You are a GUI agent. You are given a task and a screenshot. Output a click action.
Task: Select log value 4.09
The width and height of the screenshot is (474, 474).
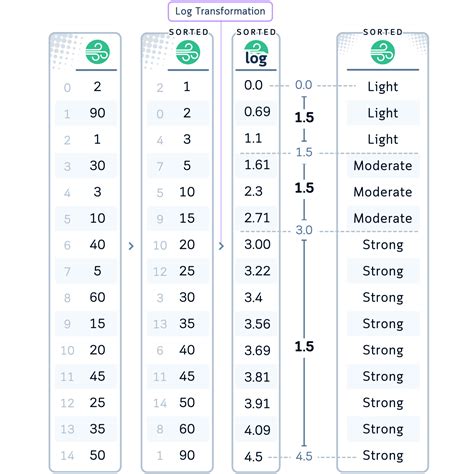click(x=257, y=430)
